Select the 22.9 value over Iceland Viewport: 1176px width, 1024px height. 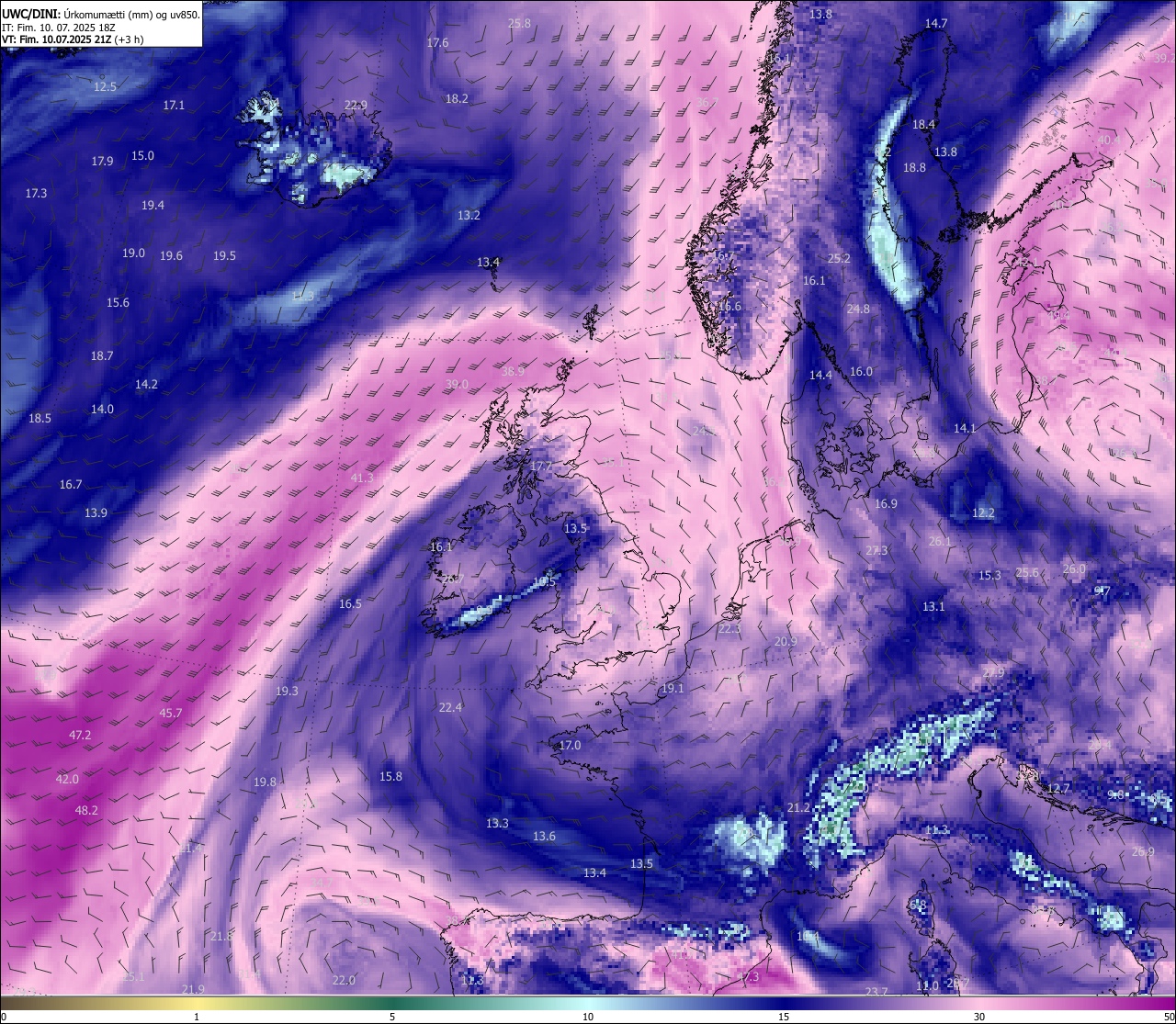tap(356, 105)
